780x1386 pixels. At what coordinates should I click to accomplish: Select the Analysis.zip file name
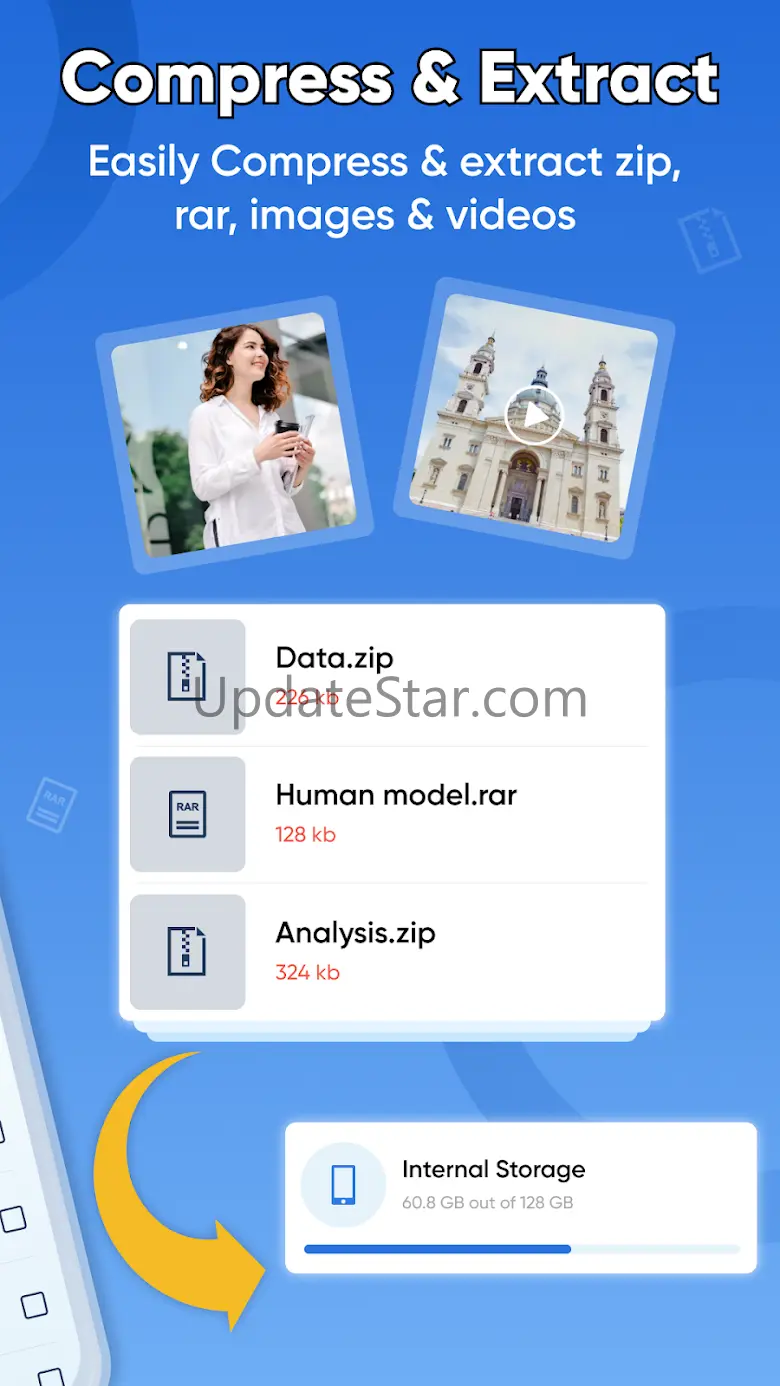click(x=355, y=933)
